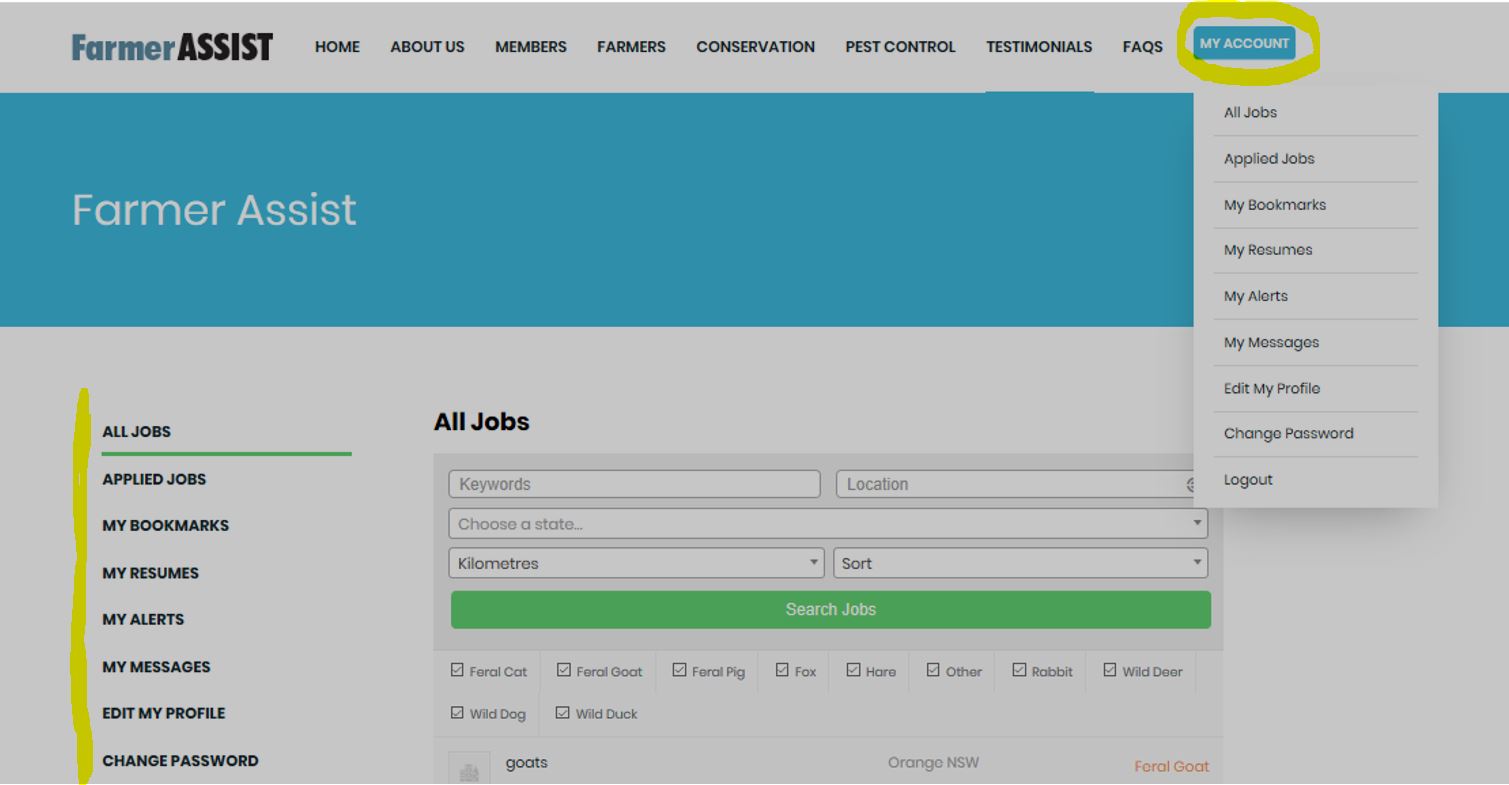Toggle the Wild Deer checkbox

[1110, 671]
